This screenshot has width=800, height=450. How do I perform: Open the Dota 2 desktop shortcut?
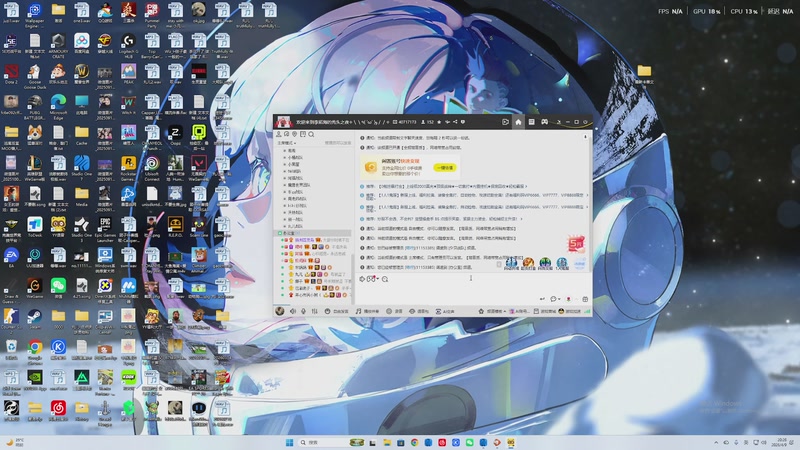[x=11, y=74]
